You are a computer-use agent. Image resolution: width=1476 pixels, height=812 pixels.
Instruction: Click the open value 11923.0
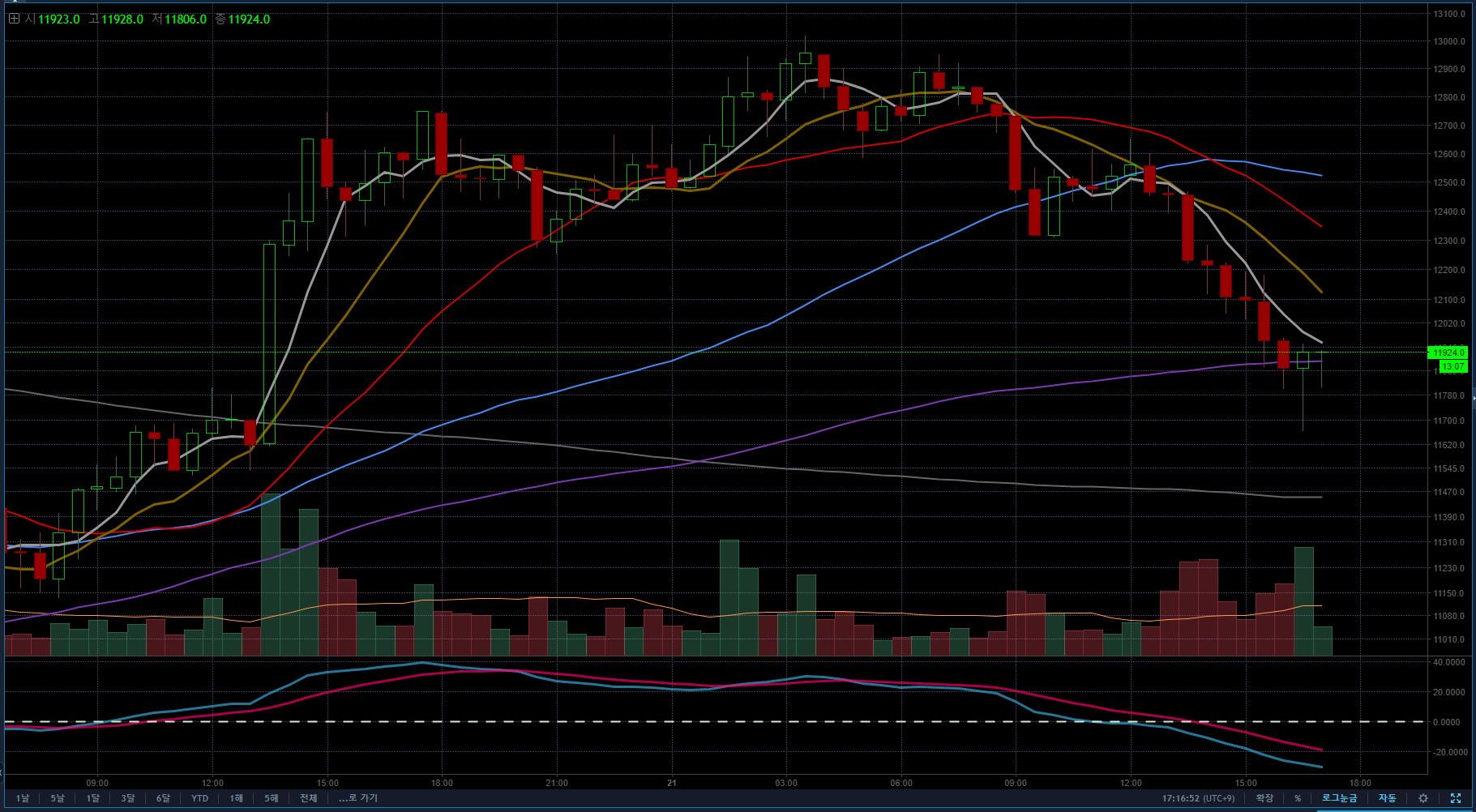(59, 19)
